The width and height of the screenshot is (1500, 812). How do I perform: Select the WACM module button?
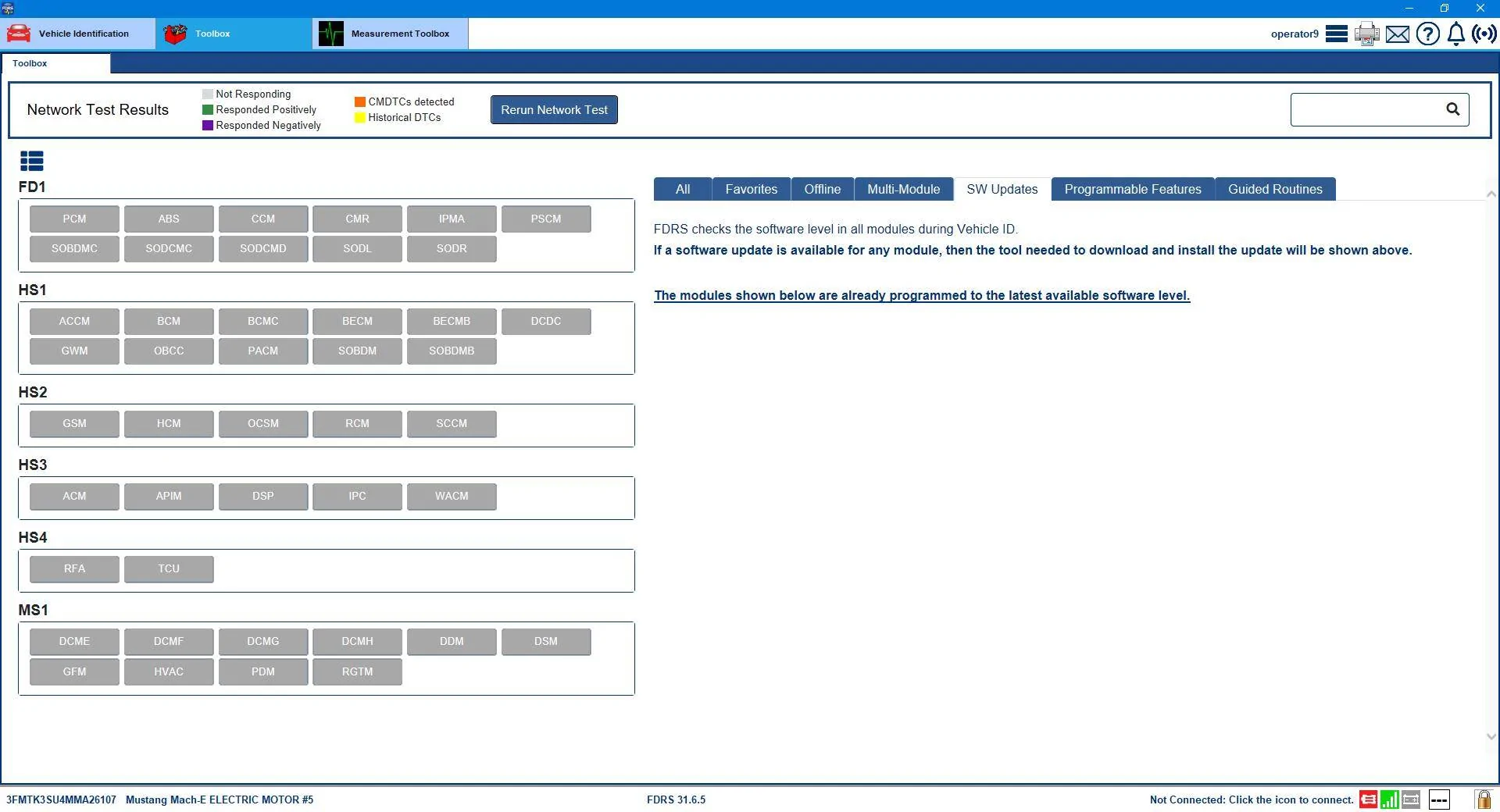452,496
